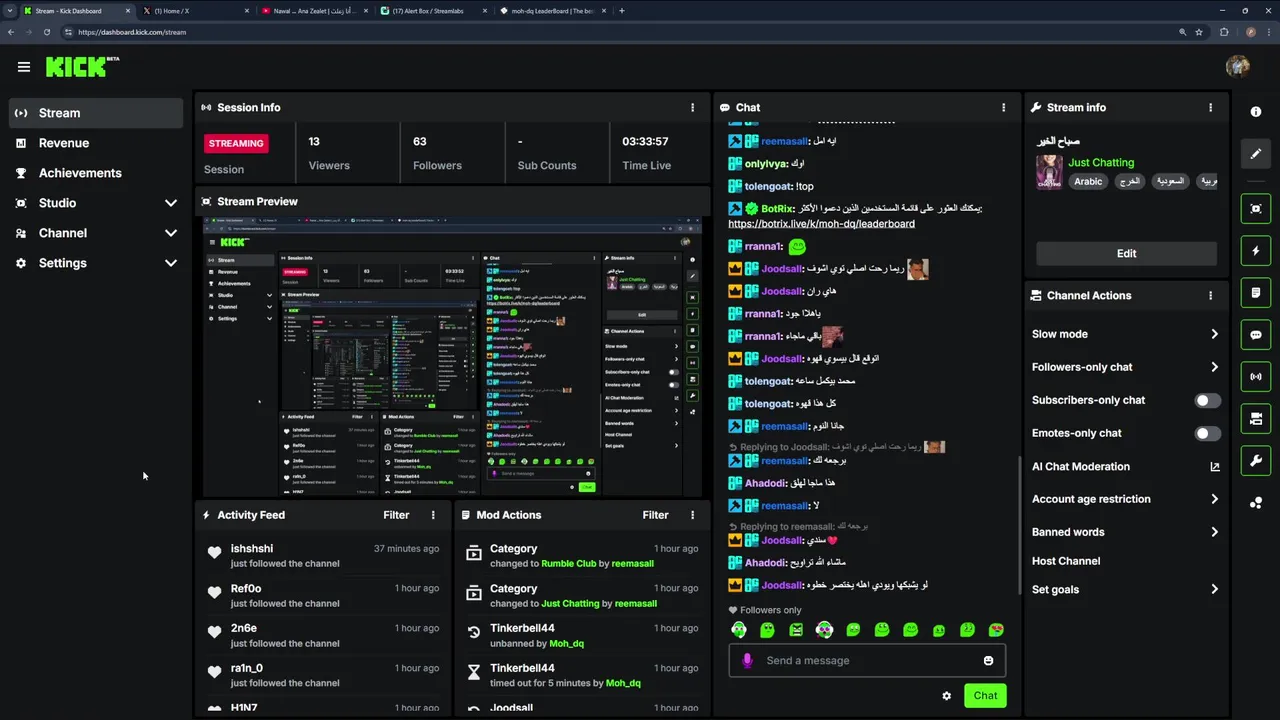Bookmark this page with star icon
This screenshot has width=1280, height=720.
1198,32
